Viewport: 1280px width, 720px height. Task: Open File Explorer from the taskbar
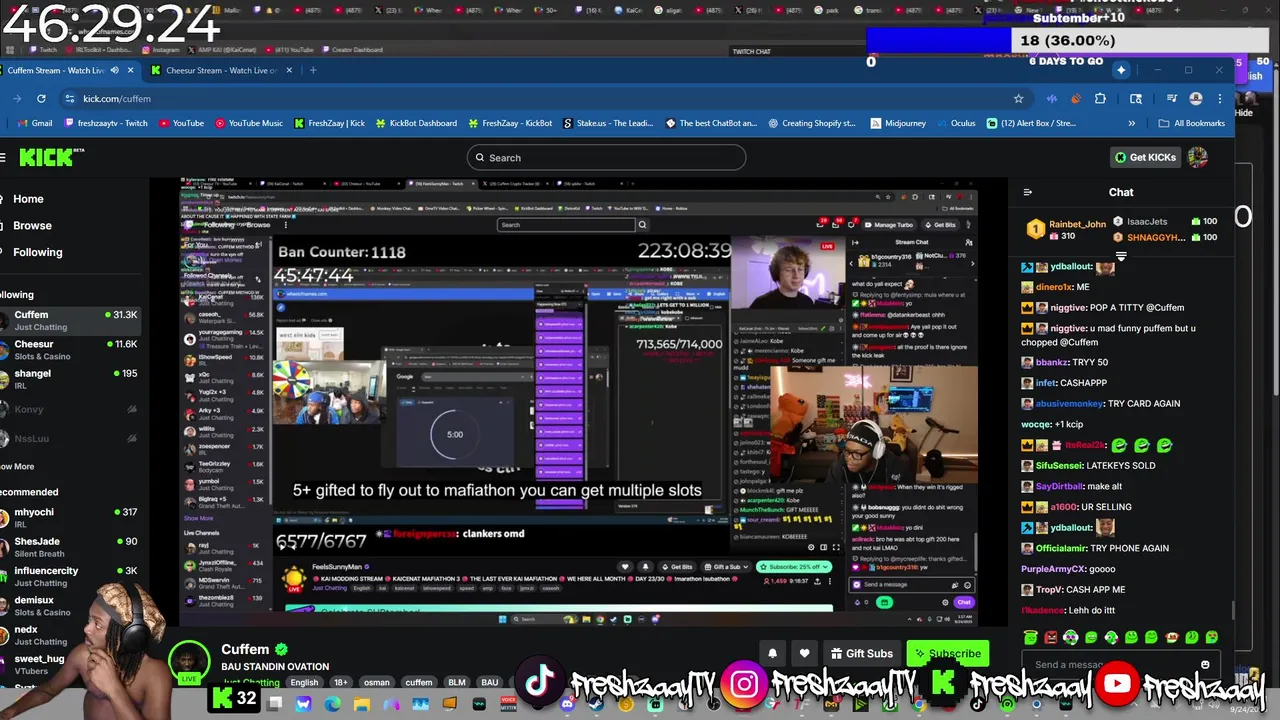(361, 704)
